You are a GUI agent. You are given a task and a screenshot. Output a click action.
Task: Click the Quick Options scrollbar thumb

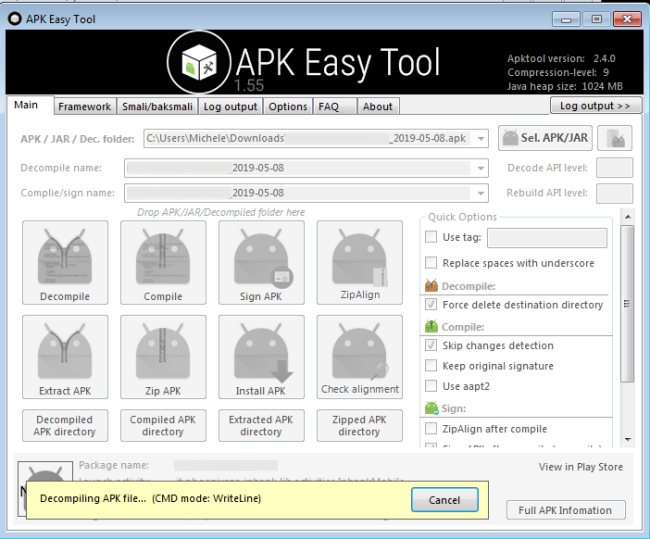[x=628, y=303]
